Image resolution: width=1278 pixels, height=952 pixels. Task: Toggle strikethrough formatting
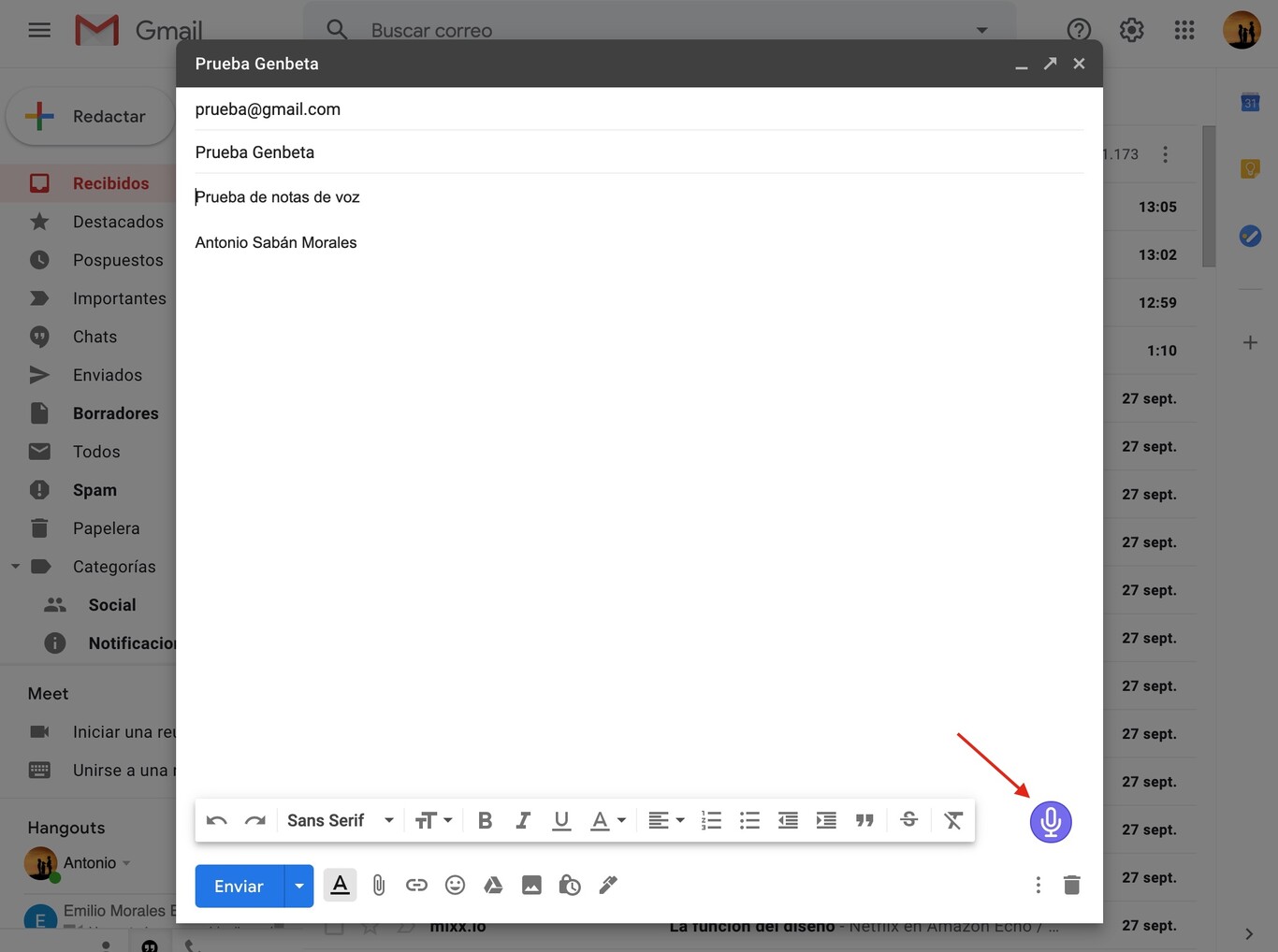point(908,820)
